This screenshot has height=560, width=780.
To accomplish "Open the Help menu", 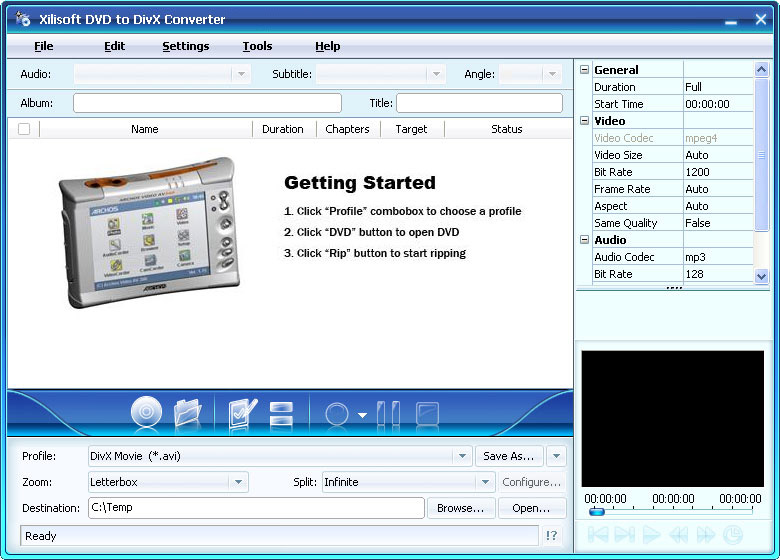I will [x=328, y=46].
